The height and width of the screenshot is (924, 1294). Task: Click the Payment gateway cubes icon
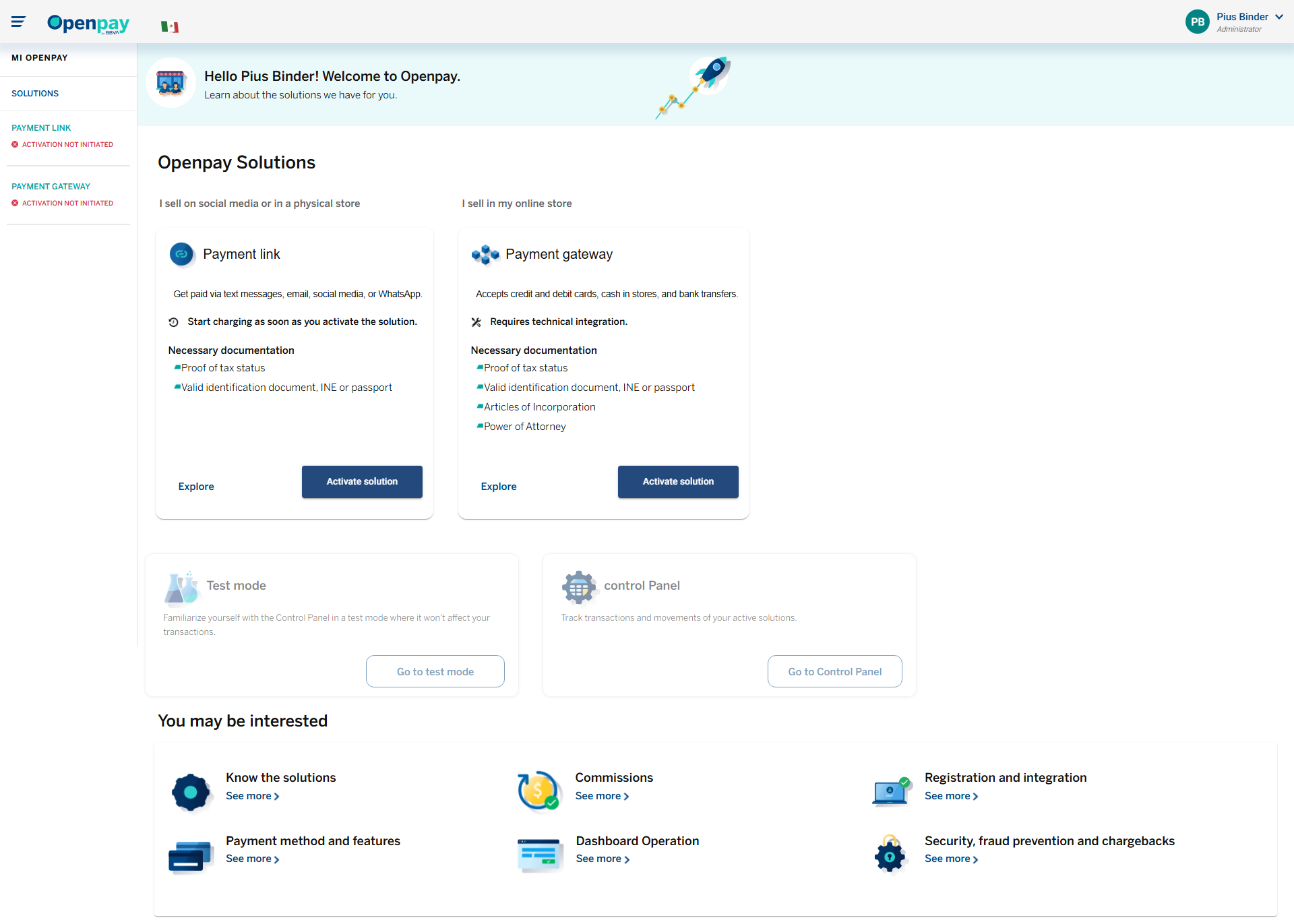pyautogui.click(x=485, y=255)
